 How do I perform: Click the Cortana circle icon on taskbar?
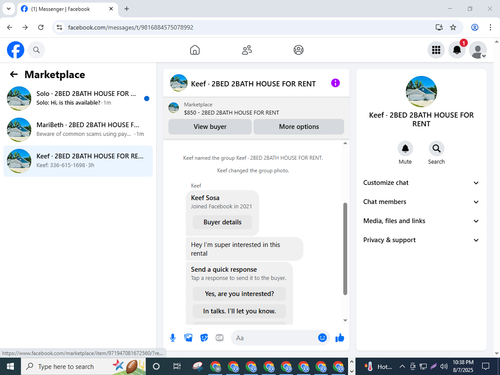click(x=156, y=367)
